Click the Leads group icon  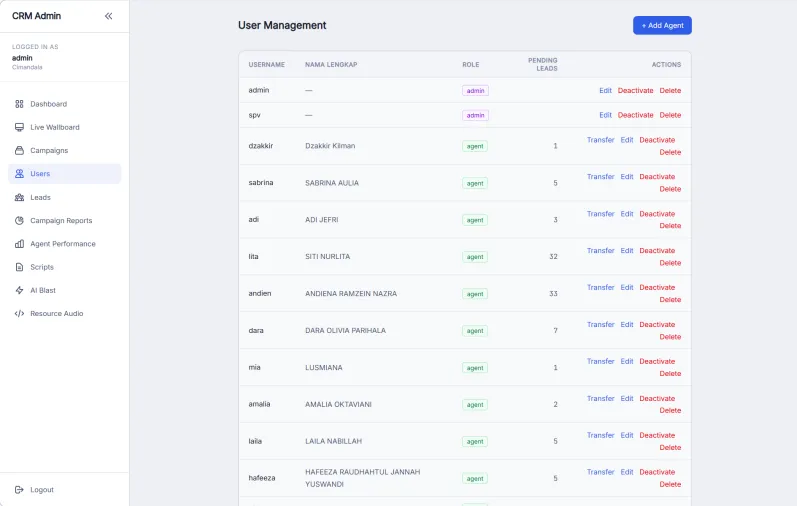[19, 197]
